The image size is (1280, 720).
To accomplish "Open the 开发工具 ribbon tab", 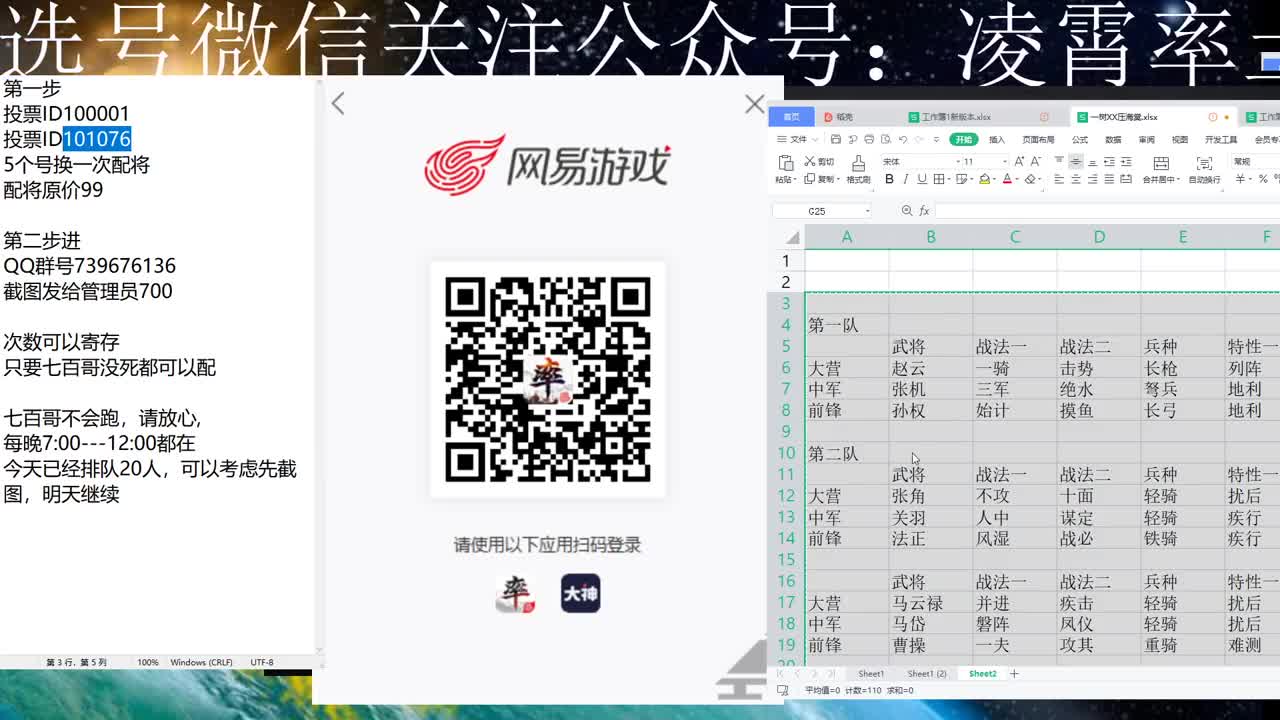I will pos(1221,140).
